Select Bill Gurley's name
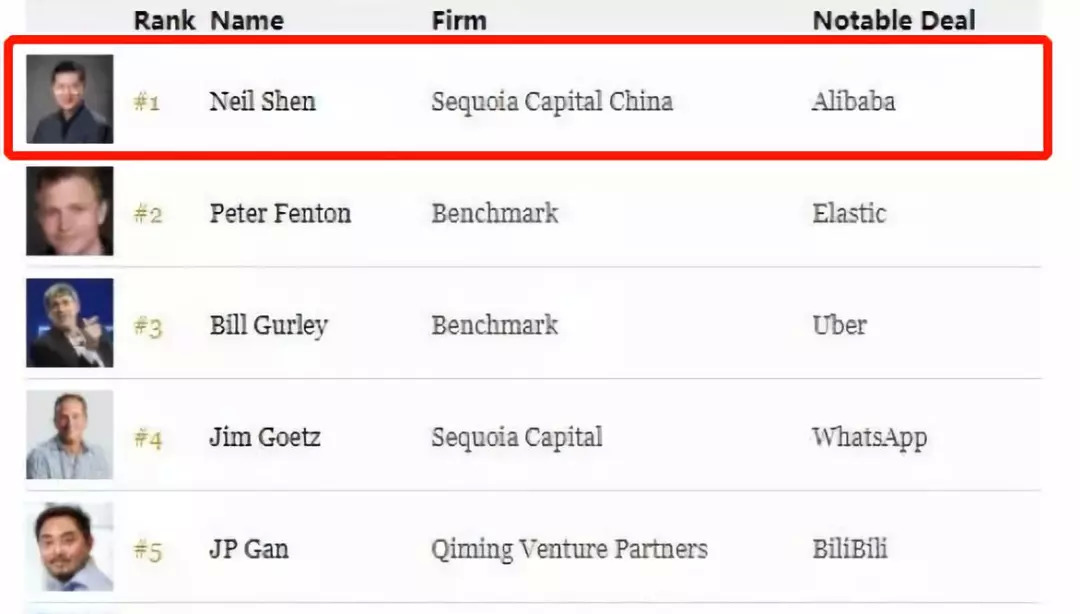Screen dimensions: 1080x614 268,326
